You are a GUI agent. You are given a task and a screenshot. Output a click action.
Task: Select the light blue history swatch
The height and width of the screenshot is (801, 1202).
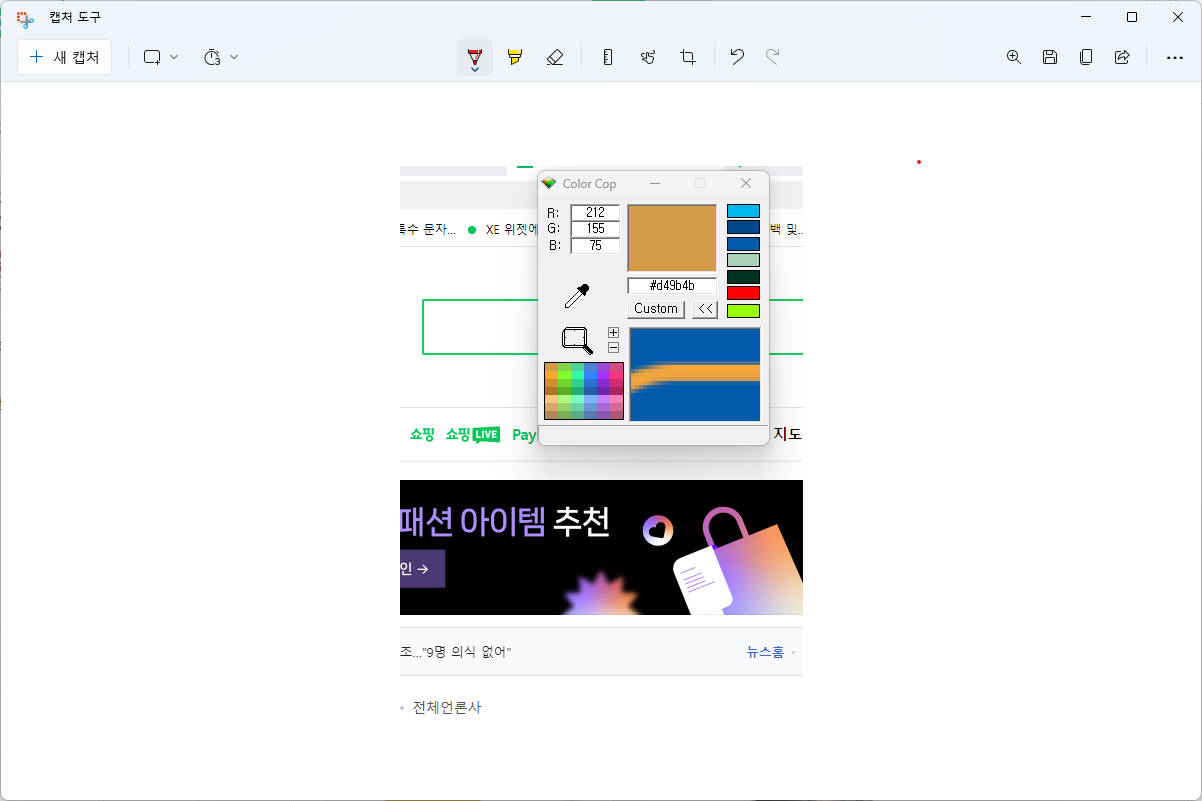coord(743,211)
